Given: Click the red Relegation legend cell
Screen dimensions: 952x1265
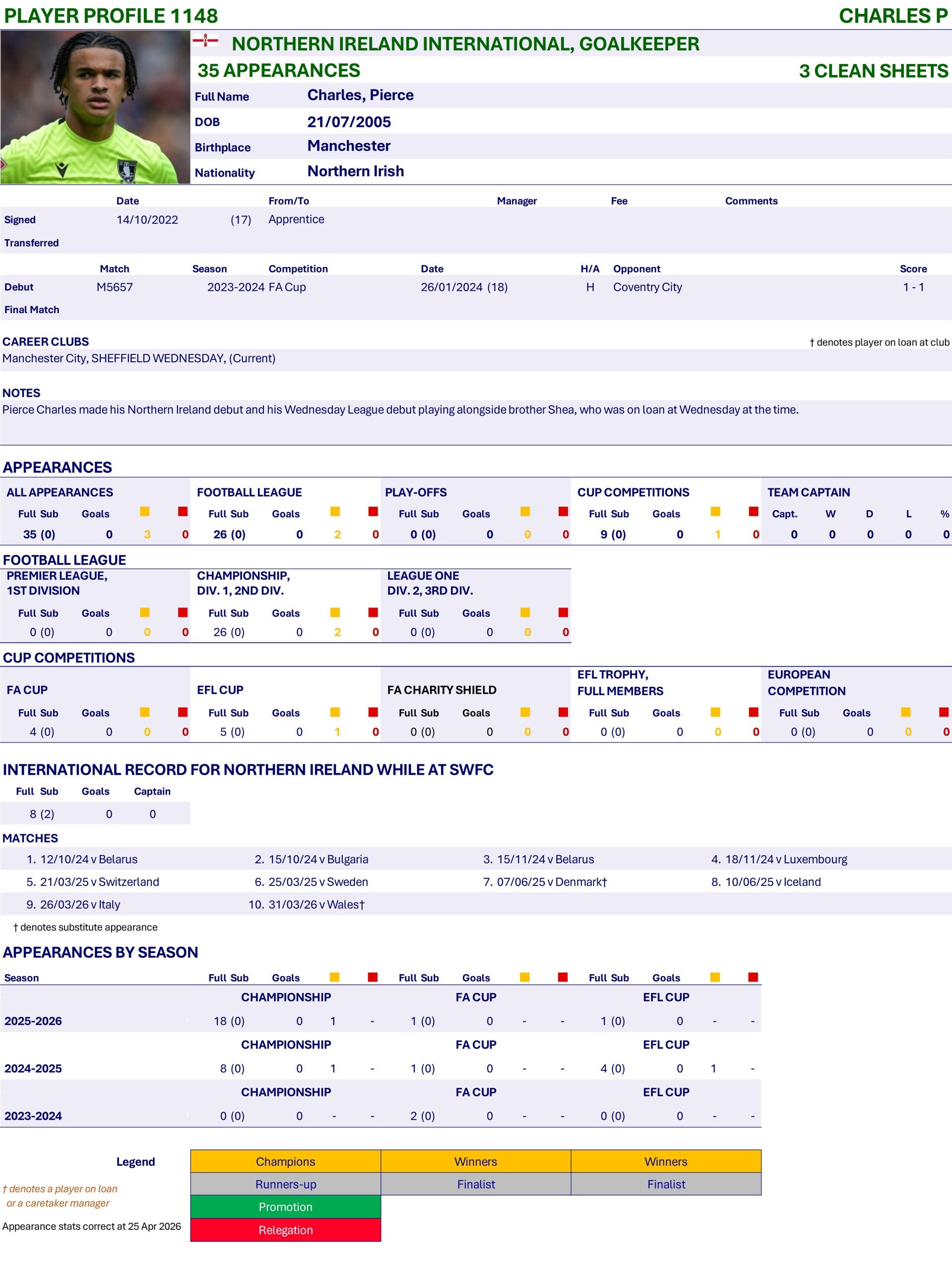Looking at the screenshot, I should [285, 1230].
